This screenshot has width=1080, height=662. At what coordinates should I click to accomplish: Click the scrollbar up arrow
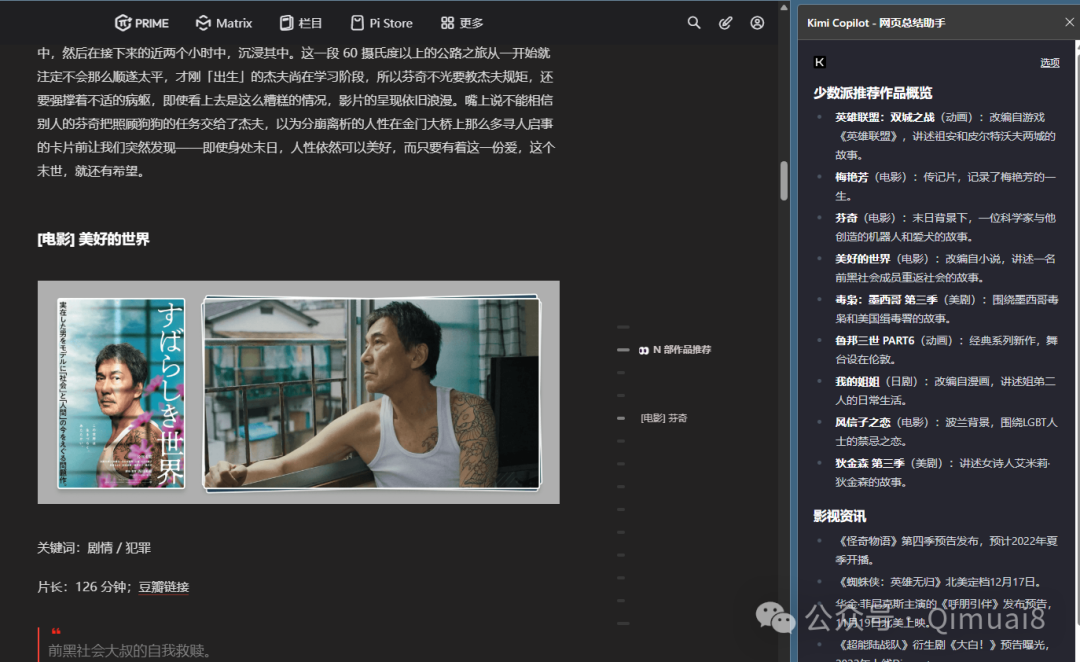[784, 8]
